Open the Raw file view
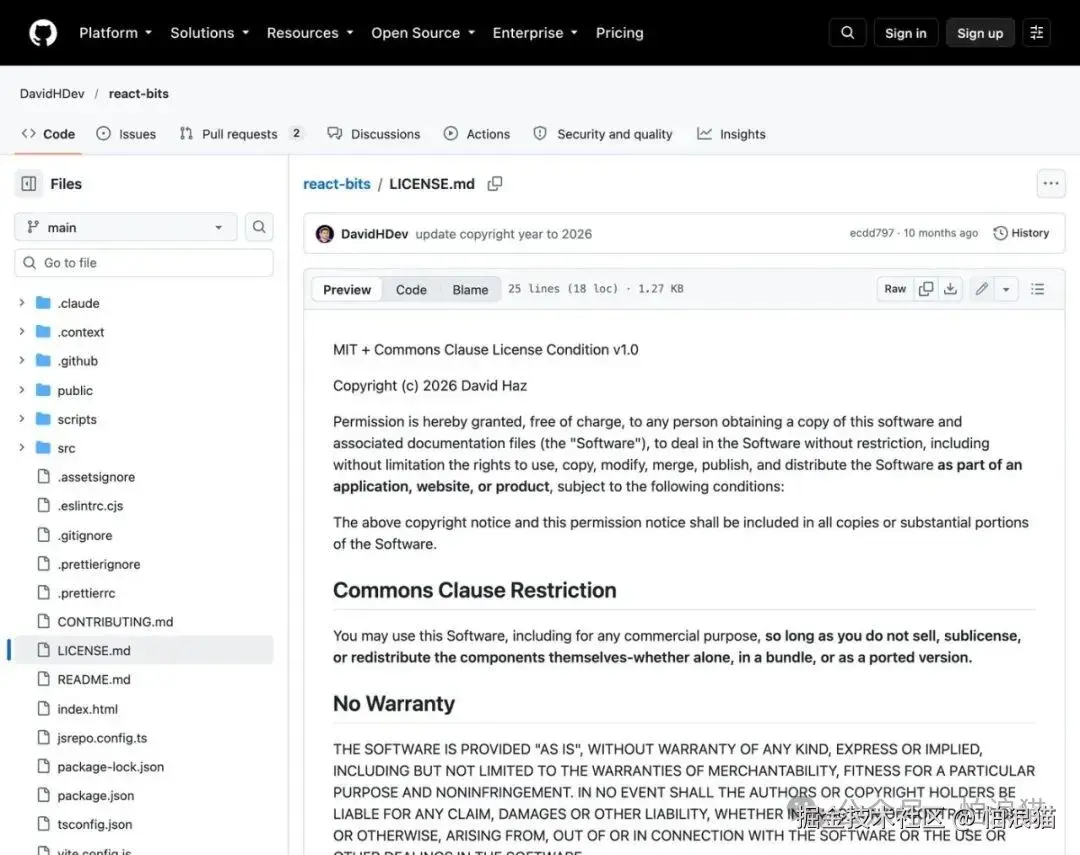This screenshot has width=1080, height=855. click(895, 289)
